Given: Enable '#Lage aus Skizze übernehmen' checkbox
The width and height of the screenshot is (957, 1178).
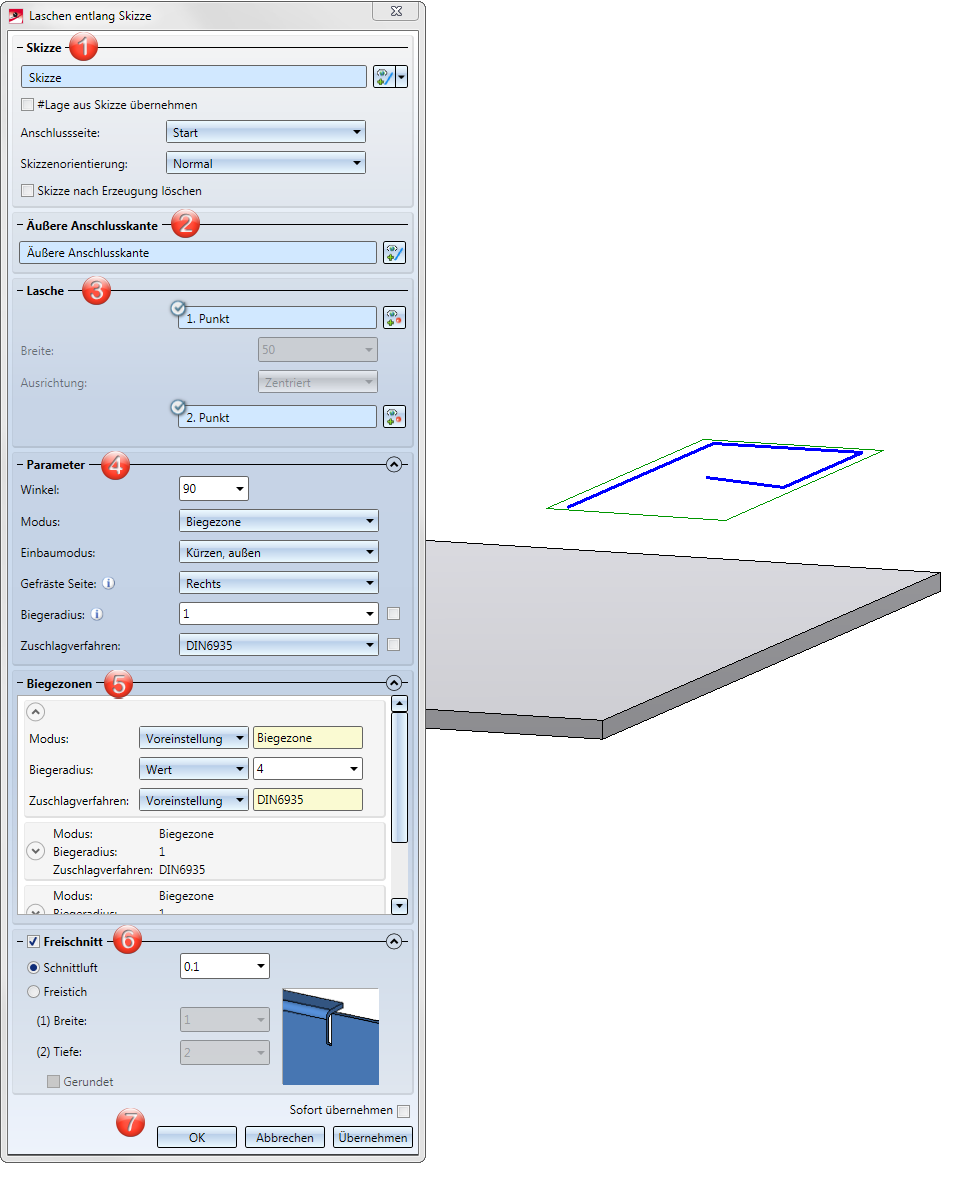Looking at the screenshot, I should (x=28, y=104).
